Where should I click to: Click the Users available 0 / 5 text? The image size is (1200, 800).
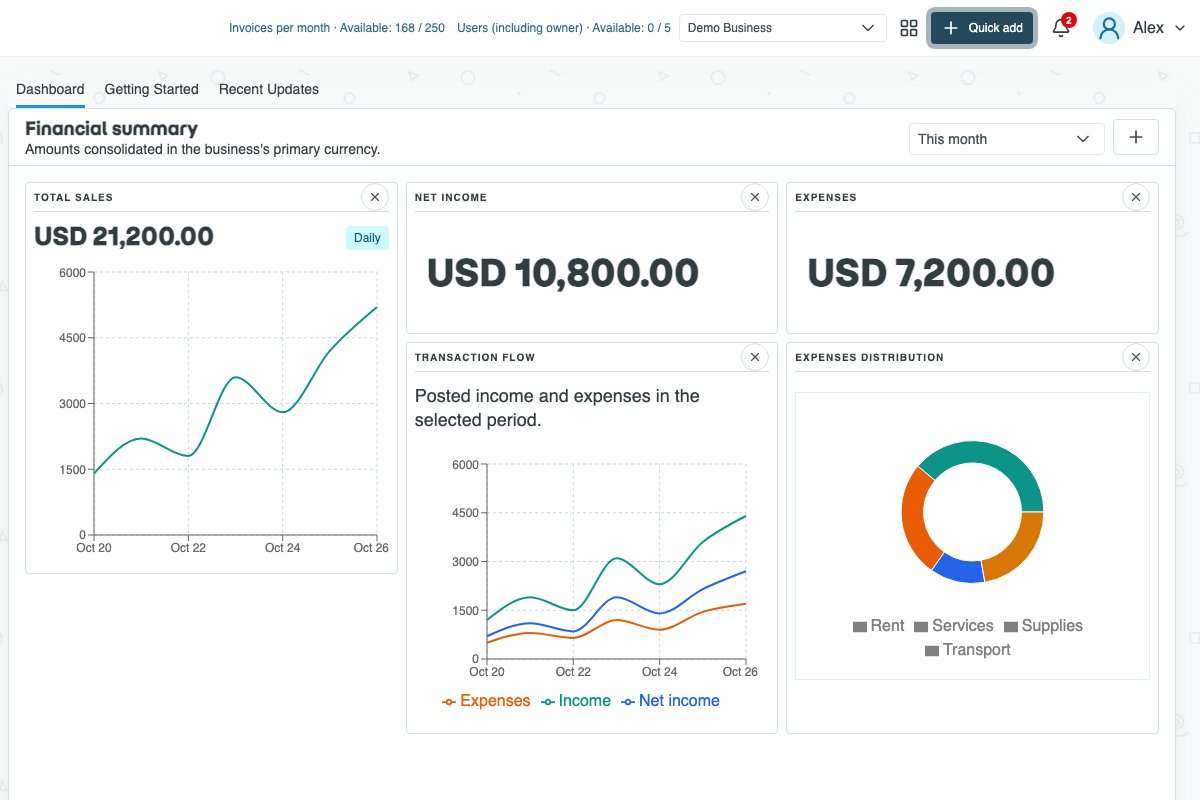click(564, 28)
